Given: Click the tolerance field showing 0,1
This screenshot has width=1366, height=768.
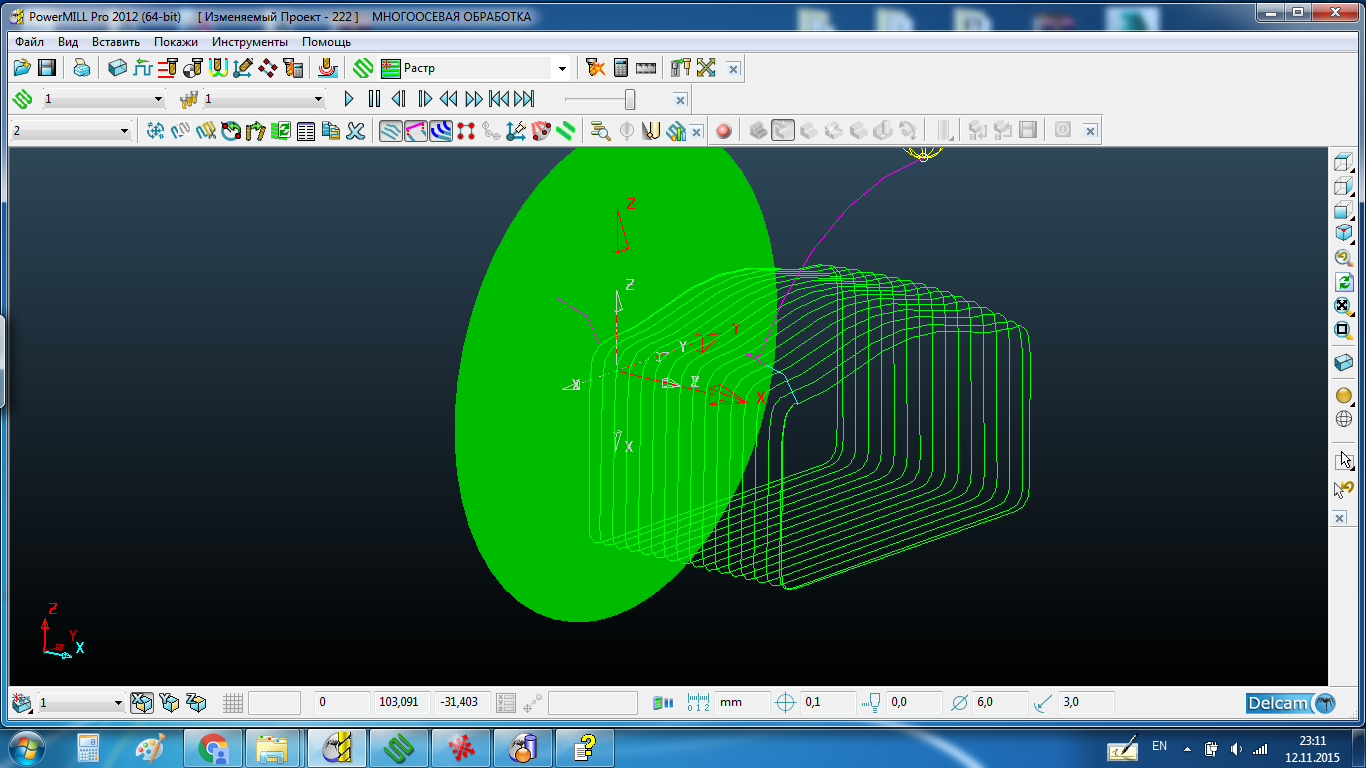Looking at the screenshot, I should pyautogui.click(x=828, y=702).
